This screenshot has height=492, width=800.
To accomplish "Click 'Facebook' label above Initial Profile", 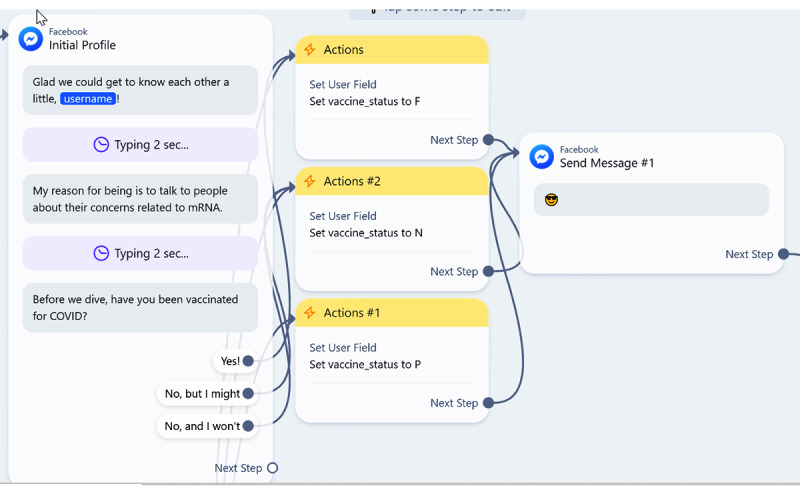I will point(68,32).
